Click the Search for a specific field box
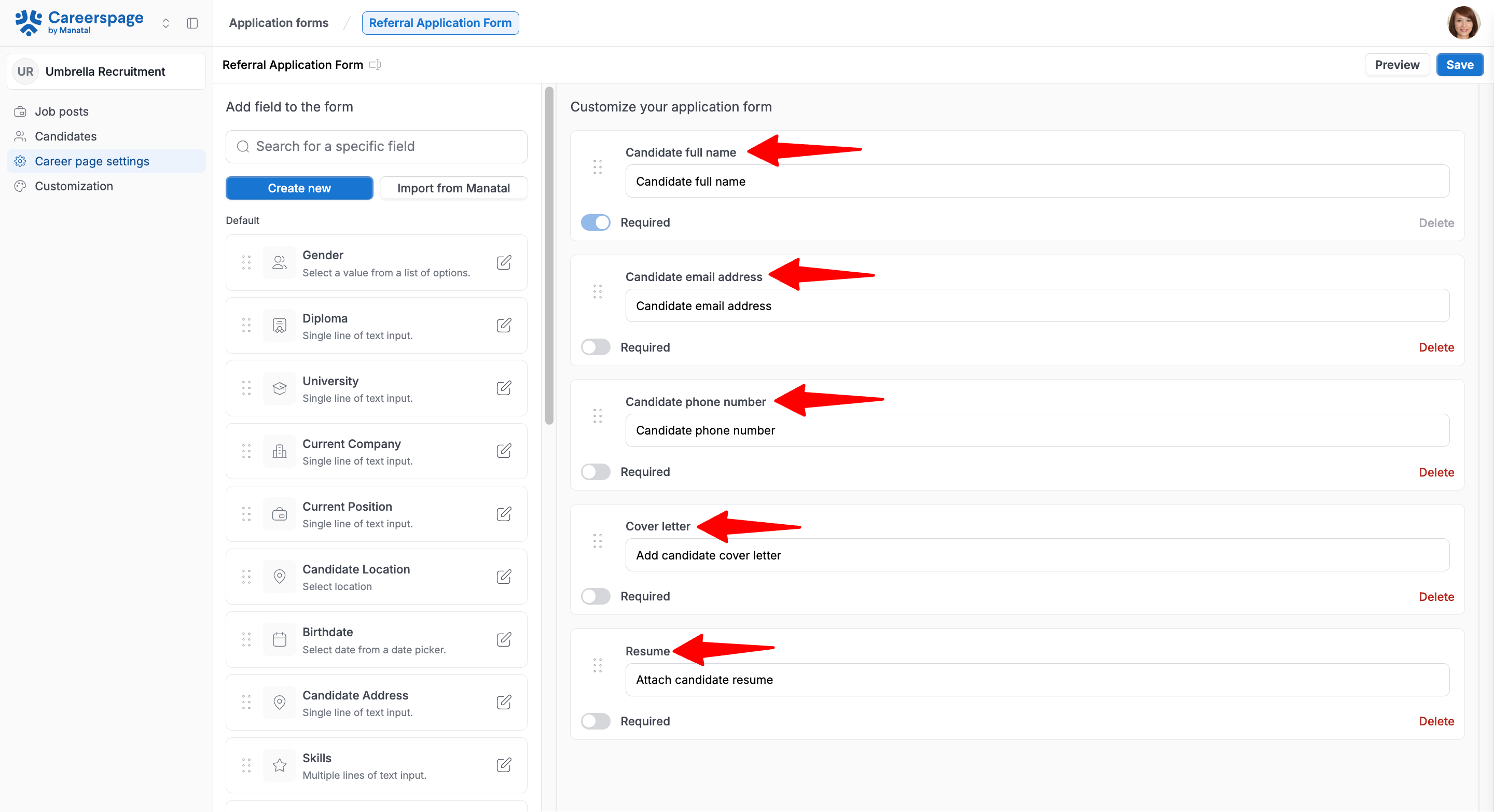 [377, 147]
